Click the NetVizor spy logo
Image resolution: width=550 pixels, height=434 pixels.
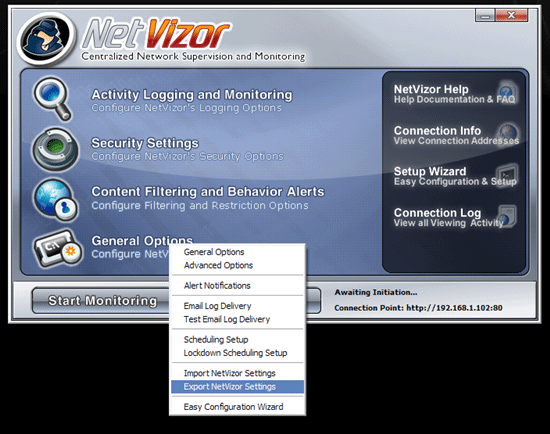(46, 39)
